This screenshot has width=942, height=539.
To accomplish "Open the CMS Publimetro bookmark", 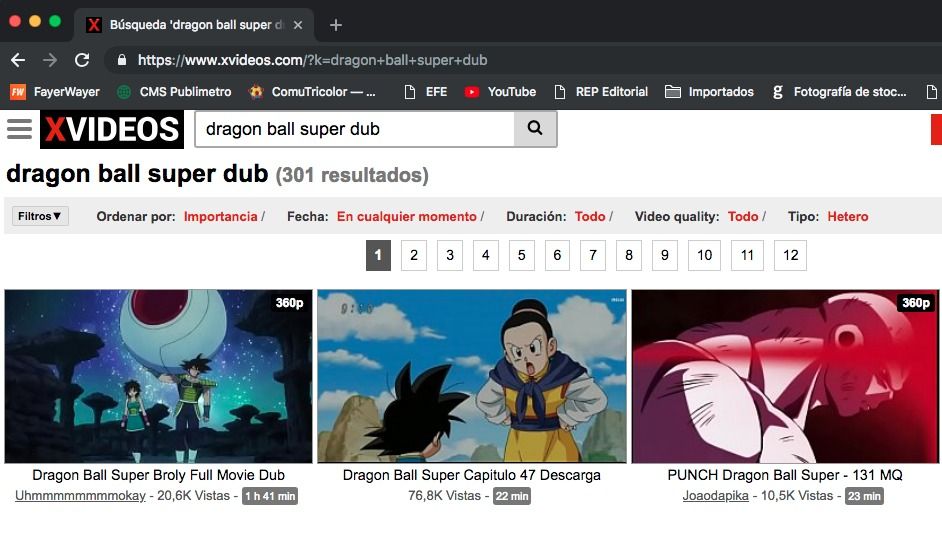I will [x=174, y=92].
